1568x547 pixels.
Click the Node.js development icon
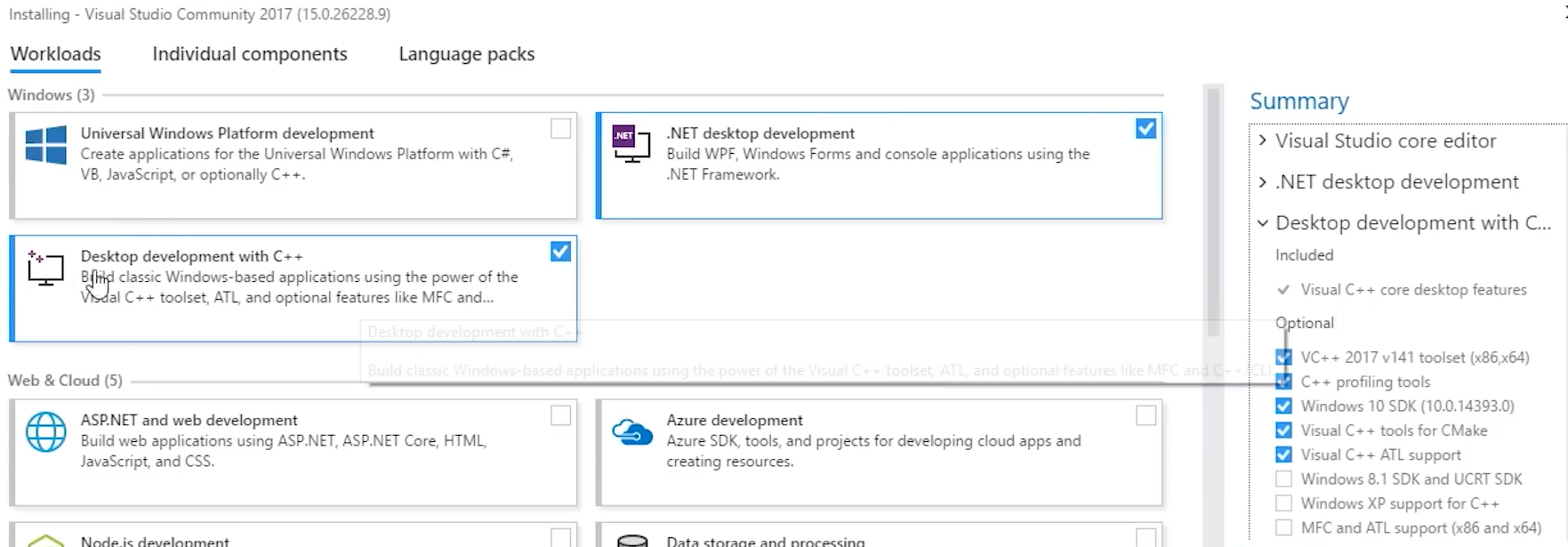(45, 540)
